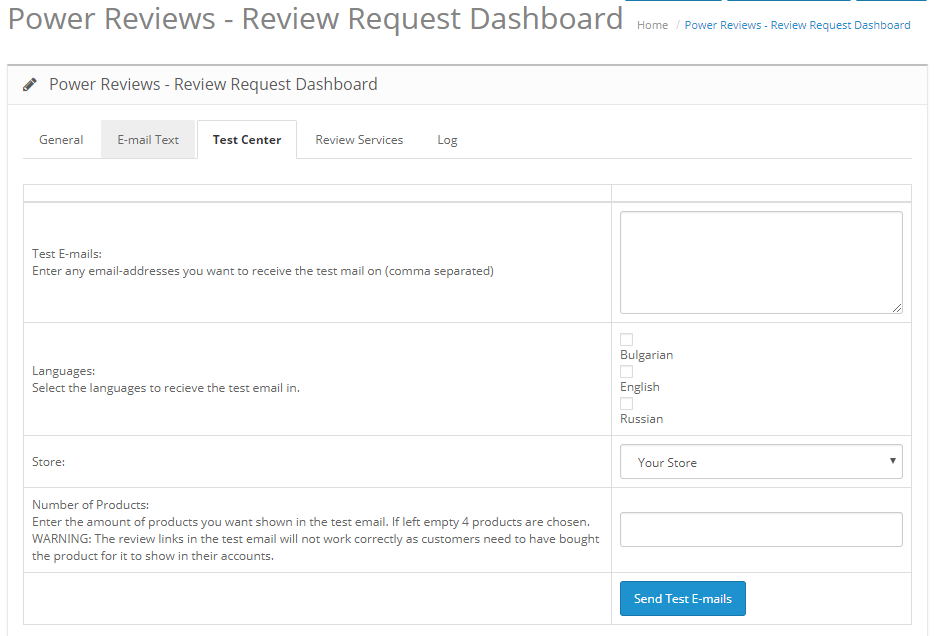936x636 pixels.
Task: Click the WARNING review links note text
Action: (315, 547)
